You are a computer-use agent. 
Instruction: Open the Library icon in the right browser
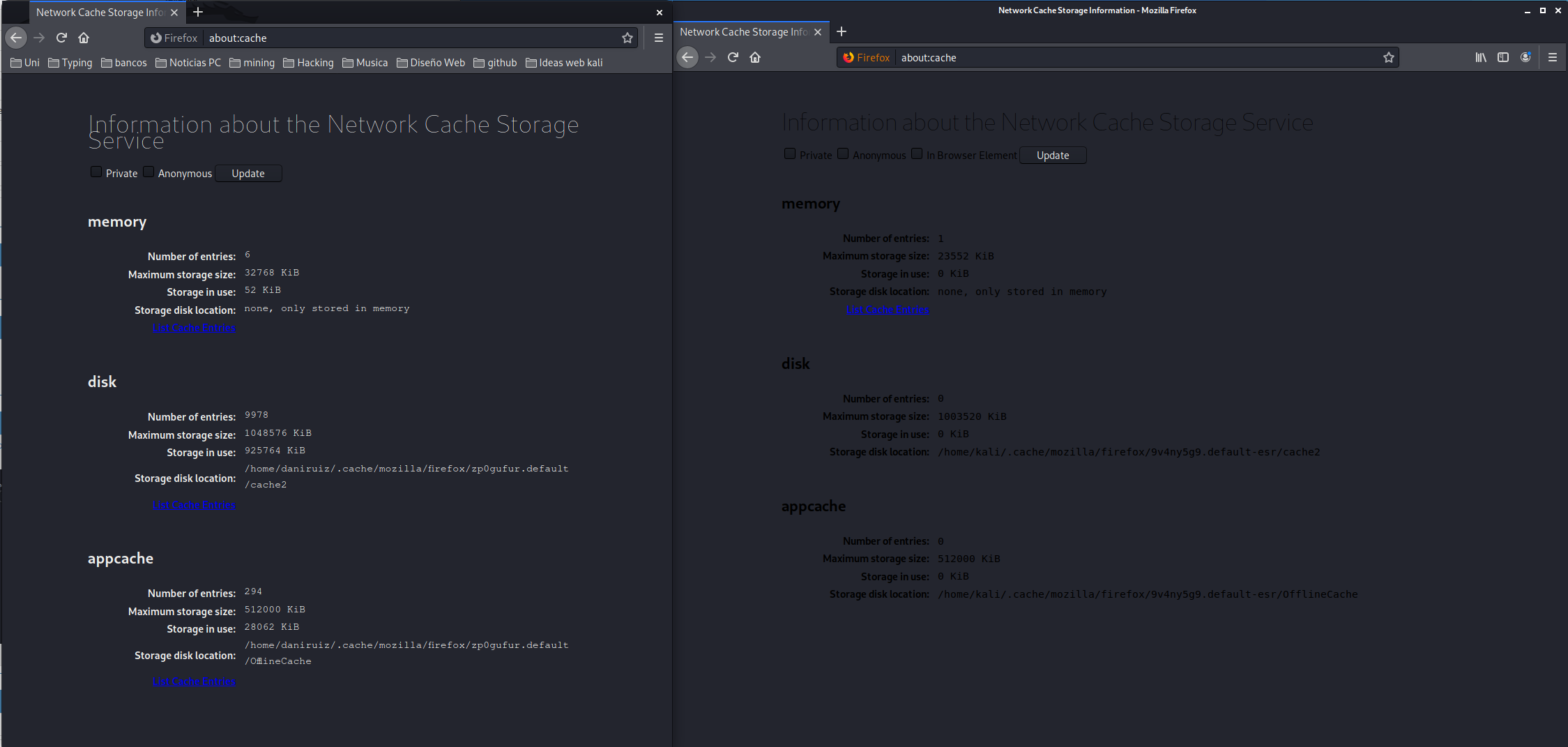1480,57
